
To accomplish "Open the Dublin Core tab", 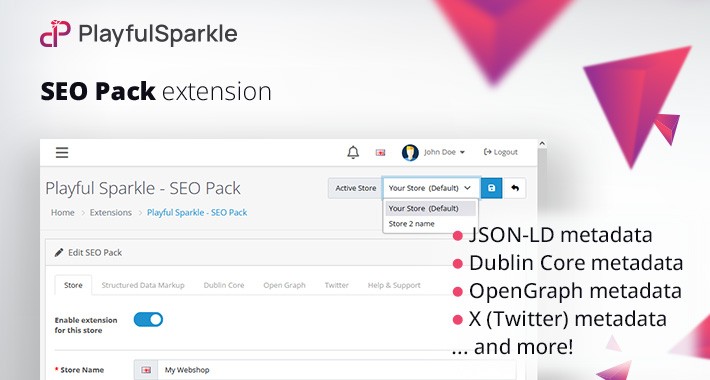I will pyautogui.click(x=224, y=285).
